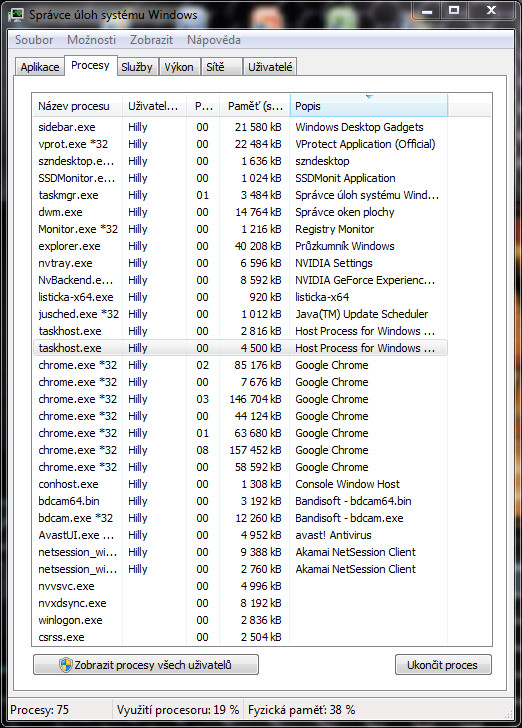Select the listicka-x64.exe process

tap(240, 297)
